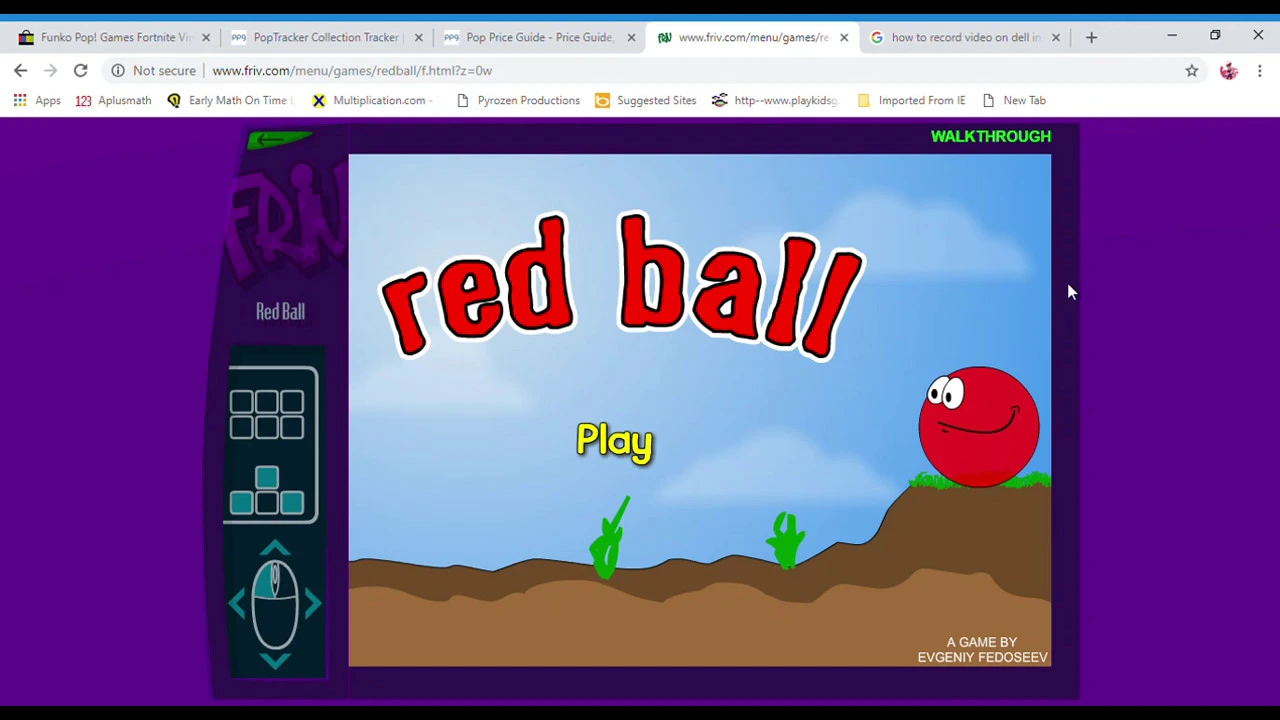Close the how to record video tab

click(1056, 37)
